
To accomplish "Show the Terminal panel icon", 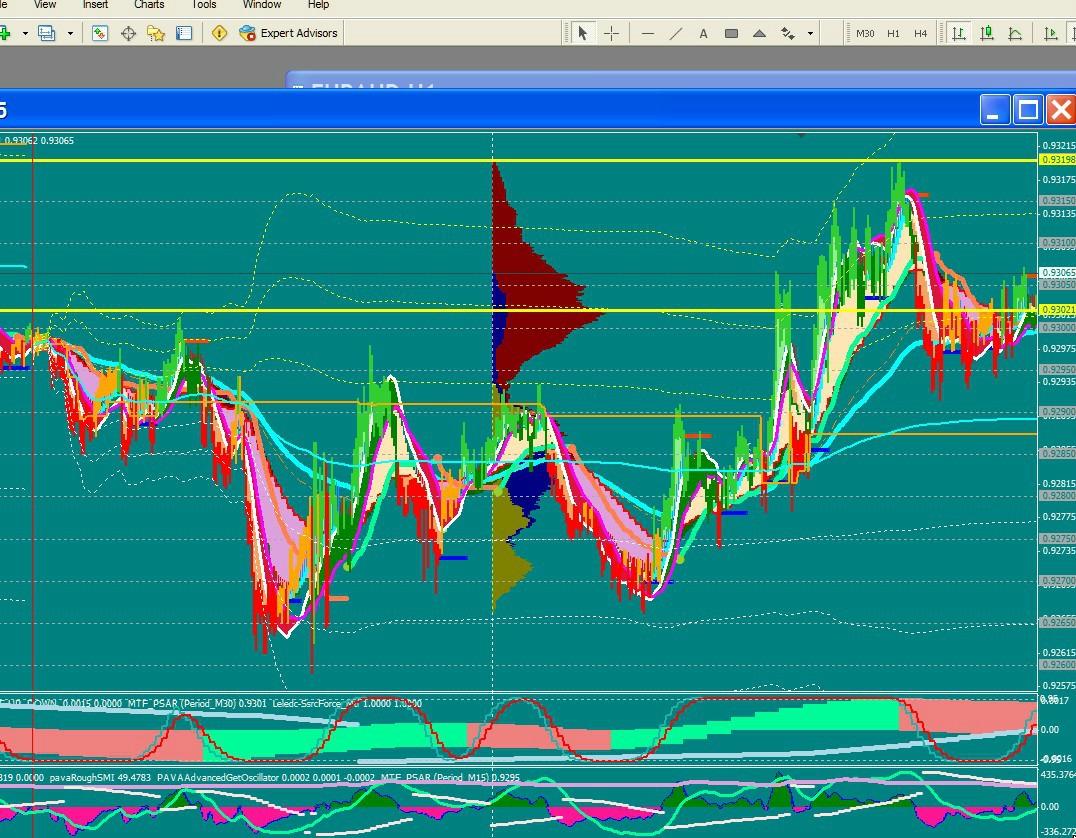I will 184,33.
